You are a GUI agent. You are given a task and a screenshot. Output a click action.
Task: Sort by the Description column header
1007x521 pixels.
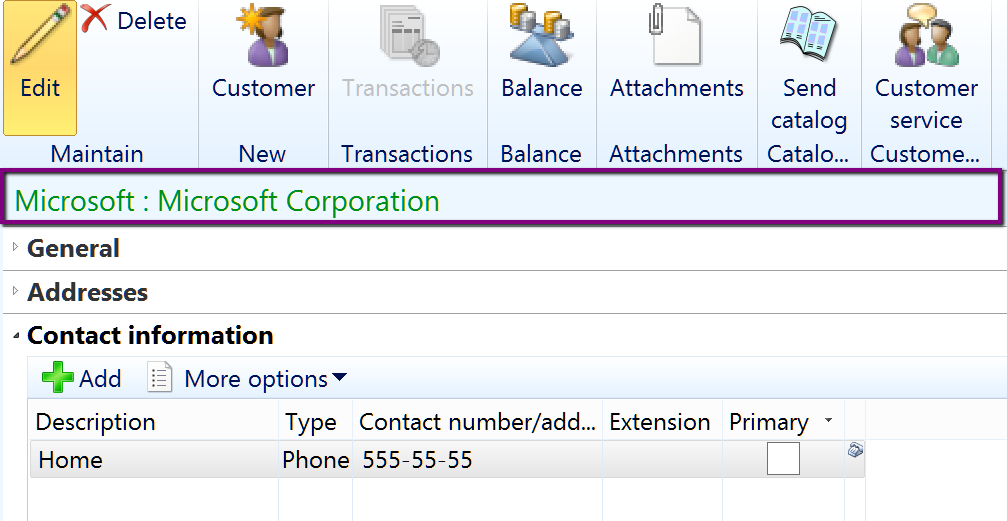tap(95, 422)
